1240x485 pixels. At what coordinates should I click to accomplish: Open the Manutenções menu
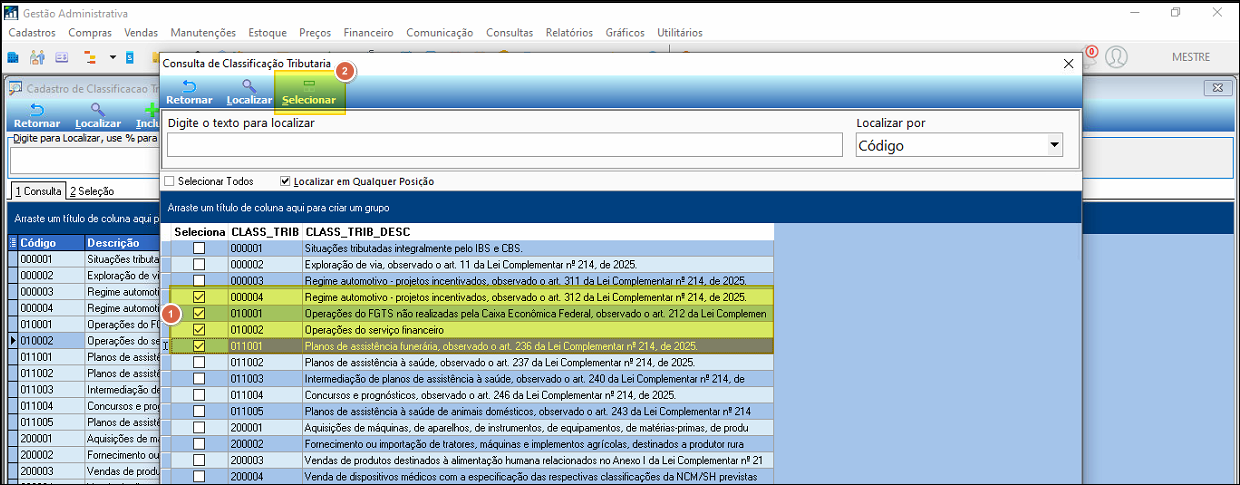203,33
